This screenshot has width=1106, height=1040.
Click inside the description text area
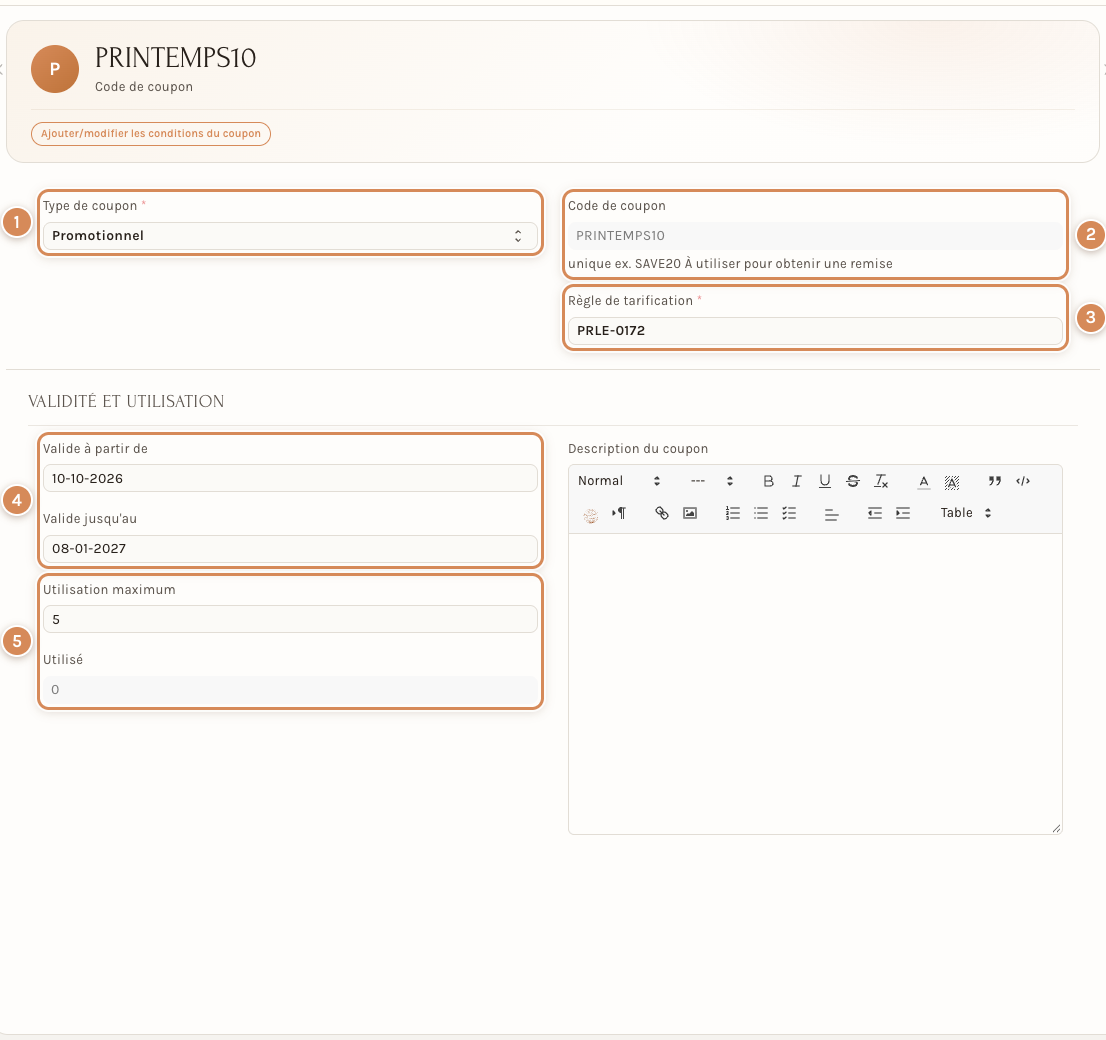pos(815,684)
